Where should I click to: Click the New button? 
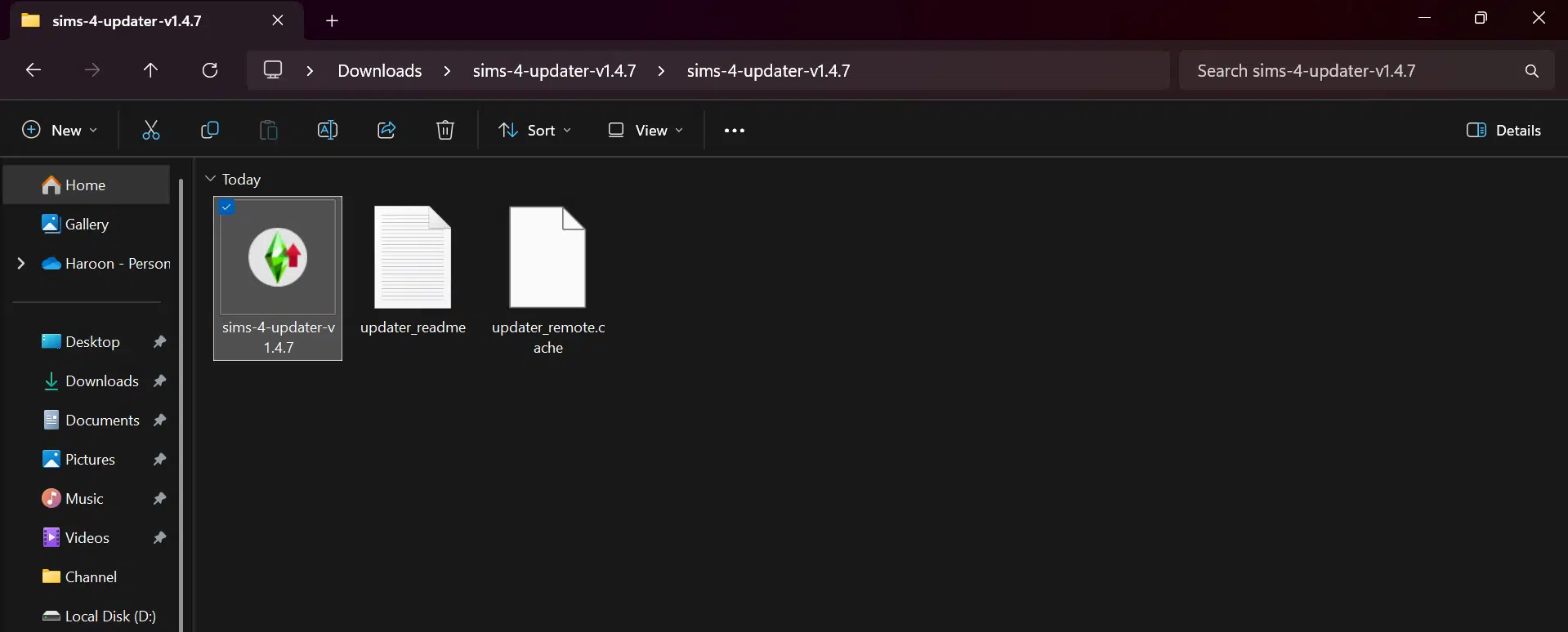click(60, 131)
